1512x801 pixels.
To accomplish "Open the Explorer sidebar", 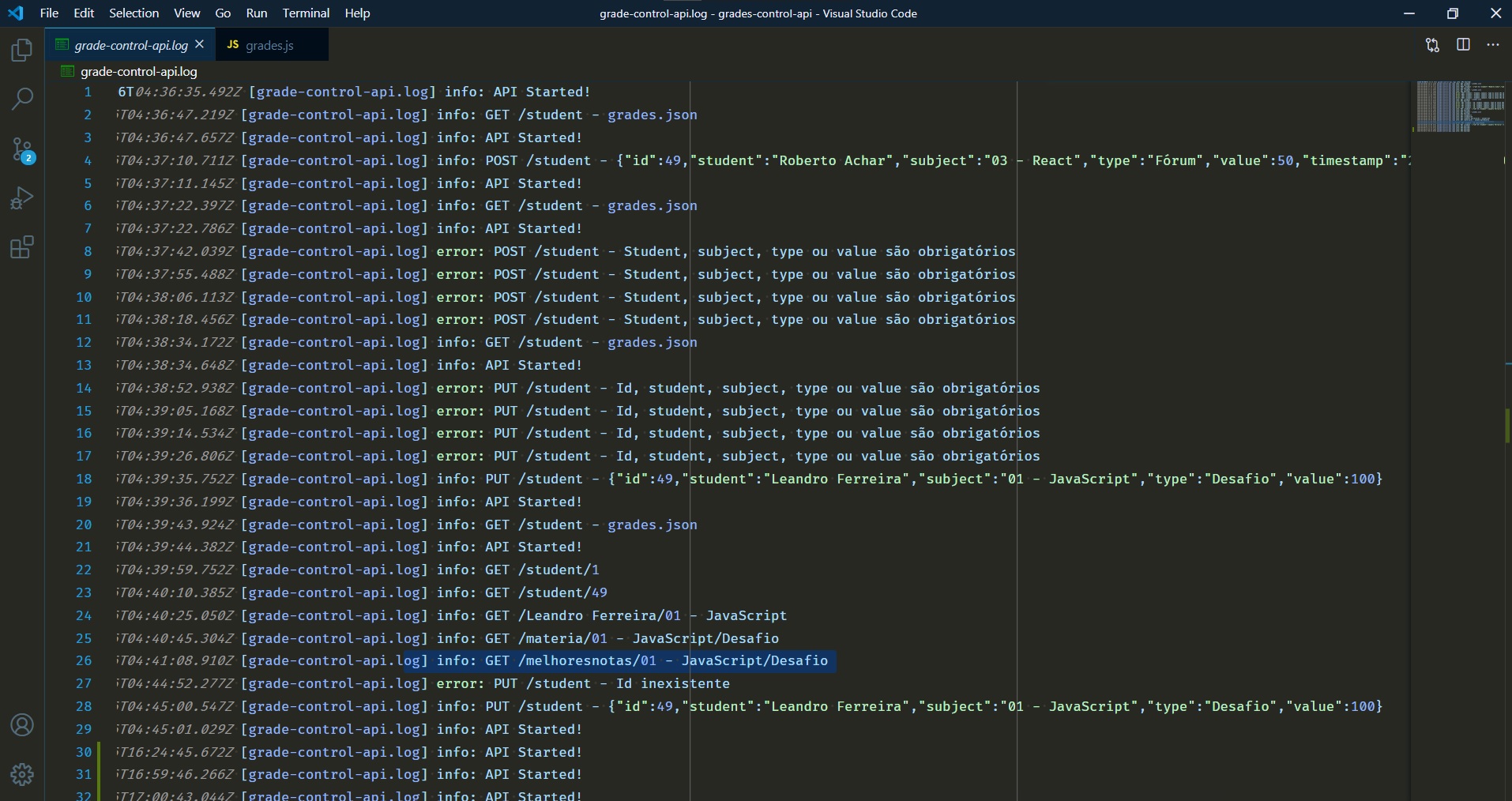I will [21, 50].
